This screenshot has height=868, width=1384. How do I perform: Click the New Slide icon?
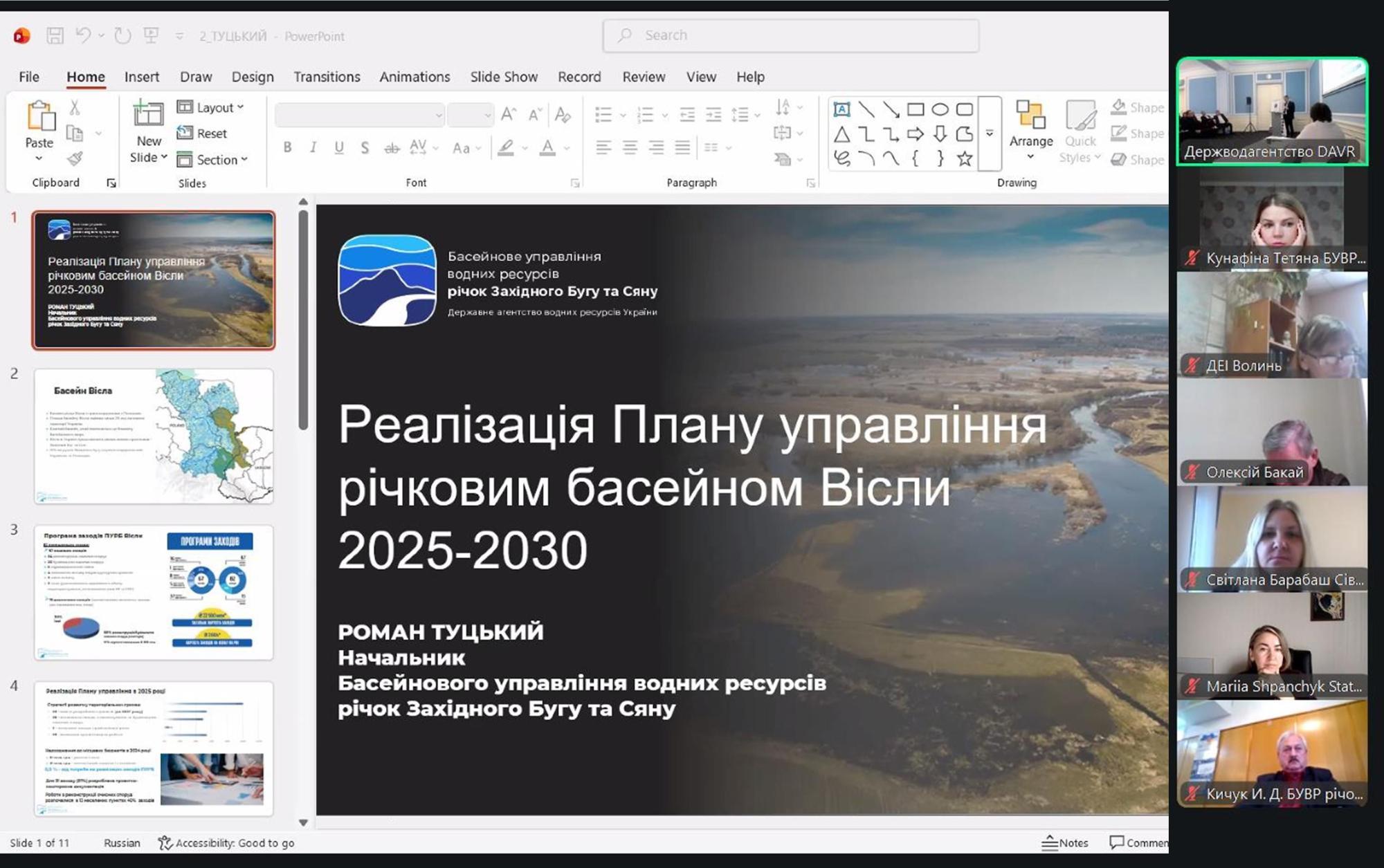pos(148,113)
